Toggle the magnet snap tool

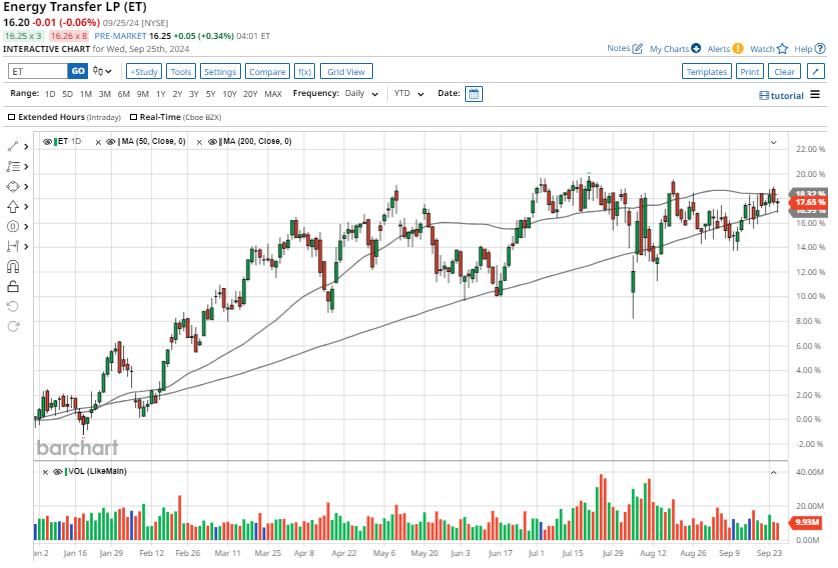pyautogui.click(x=13, y=267)
